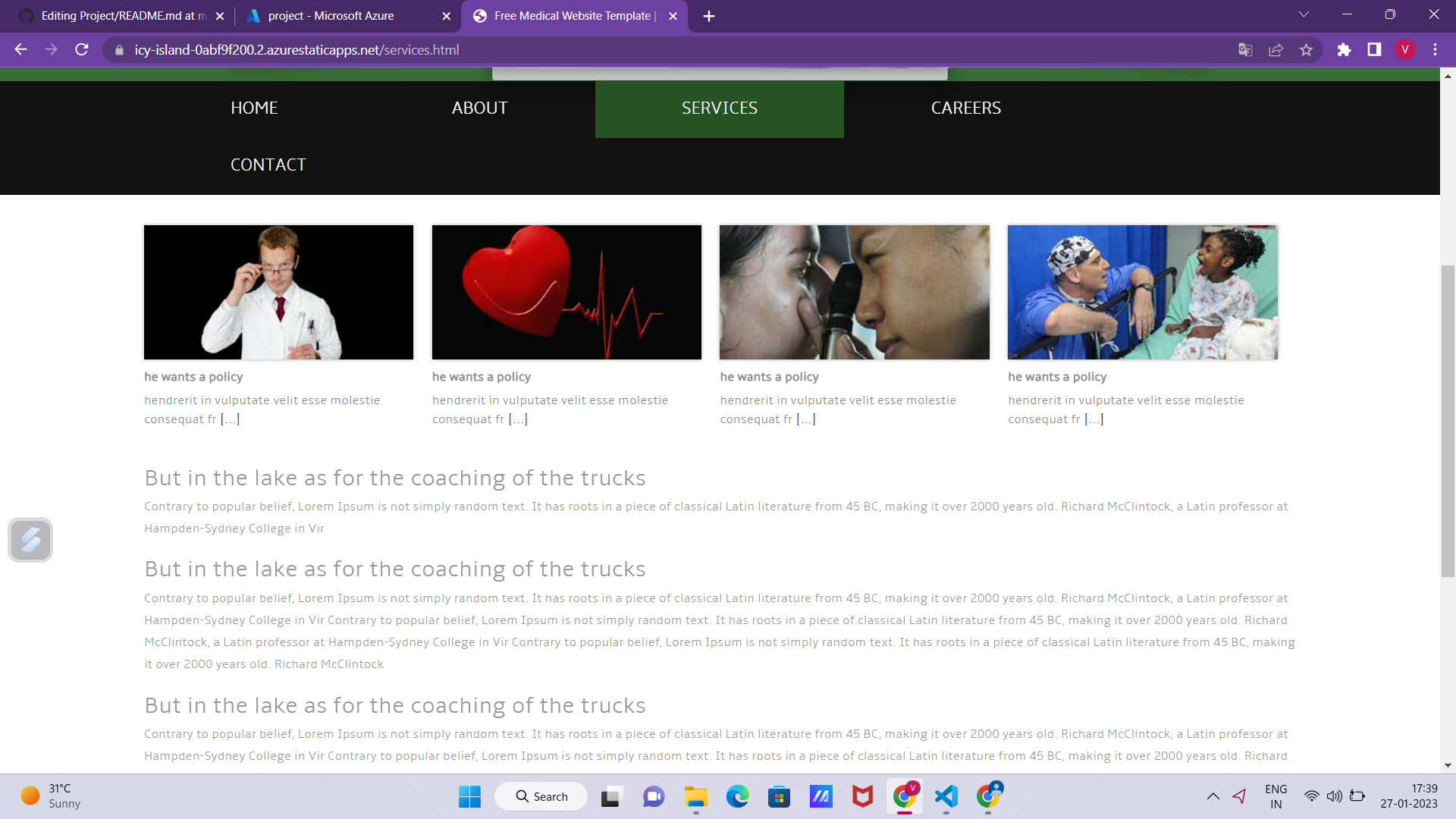Screen dimensions: 1456x819
Task: Open McAfee from the taskbar
Action: (862, 796)
